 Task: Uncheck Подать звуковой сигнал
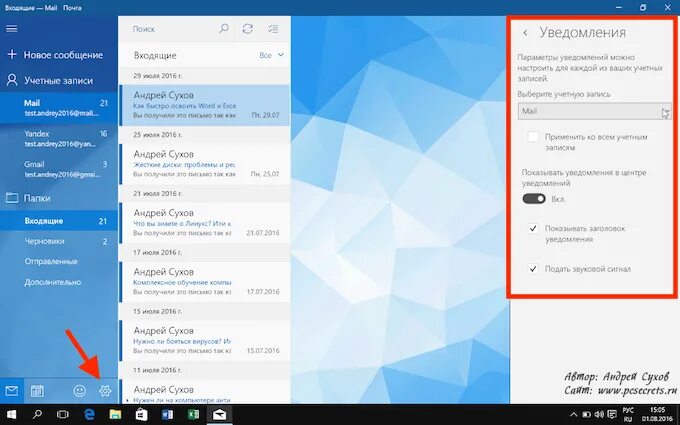tap(533, 269)
